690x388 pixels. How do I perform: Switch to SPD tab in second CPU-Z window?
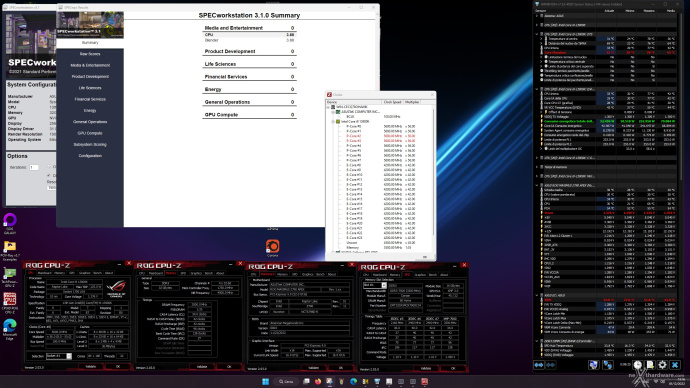(x=183, y=273)
